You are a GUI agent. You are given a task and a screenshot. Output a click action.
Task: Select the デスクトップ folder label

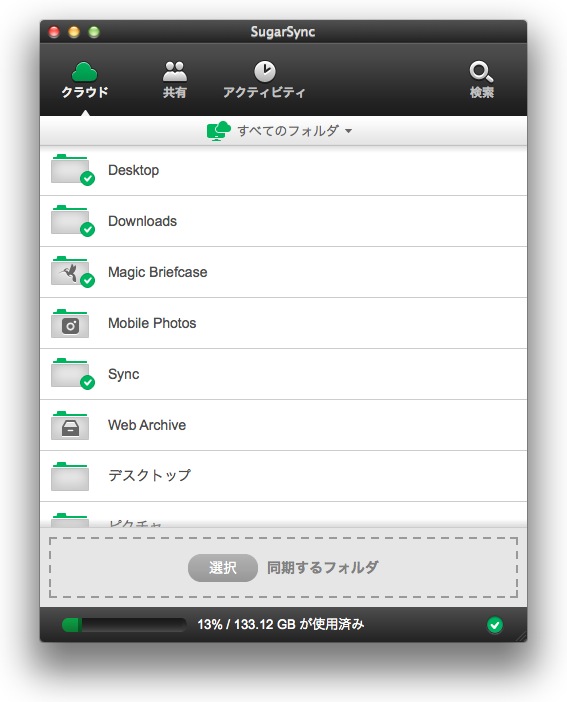(150, 475)
